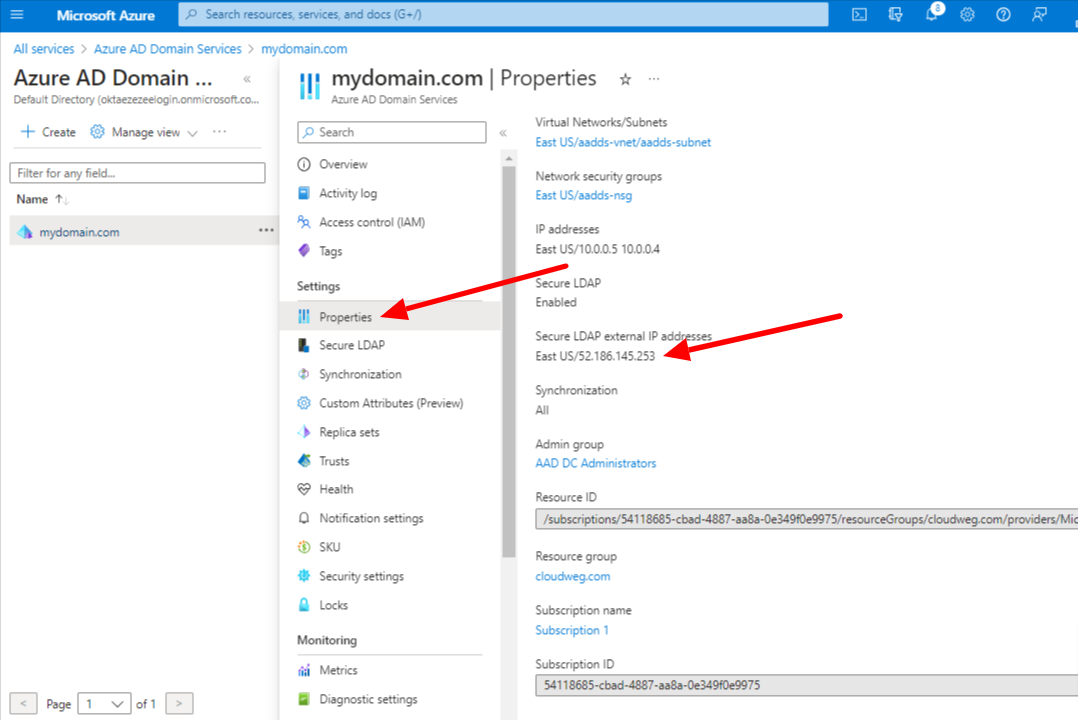Click the Resource ID field
Viewport: 1078px width, 720px height.
coord(806,519)
